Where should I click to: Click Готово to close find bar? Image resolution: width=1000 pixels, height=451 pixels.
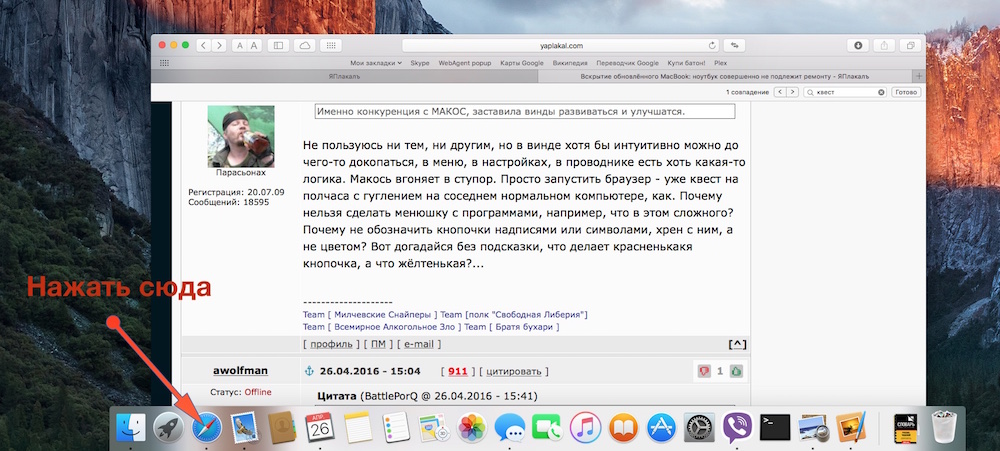906,92
